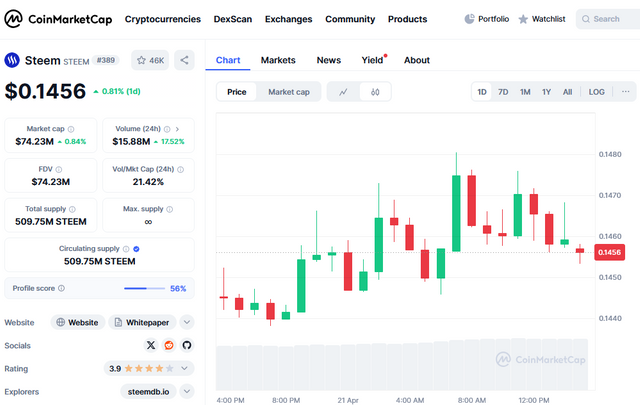
Task: Open the News tab
Action: [x=329, y=60]
